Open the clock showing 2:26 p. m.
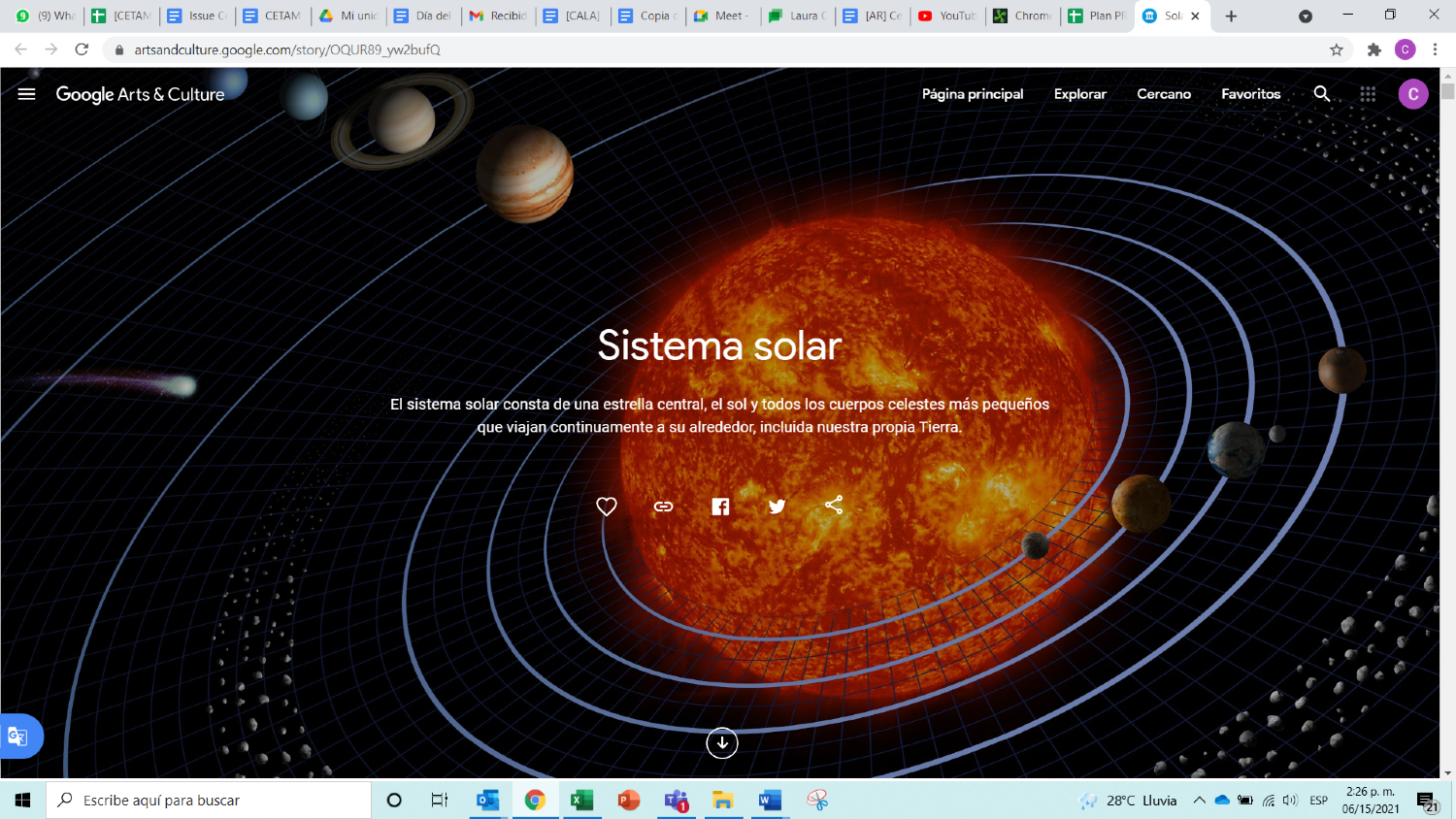Viewport: 1456px width, 819px height. click(x=1371, y=801)
